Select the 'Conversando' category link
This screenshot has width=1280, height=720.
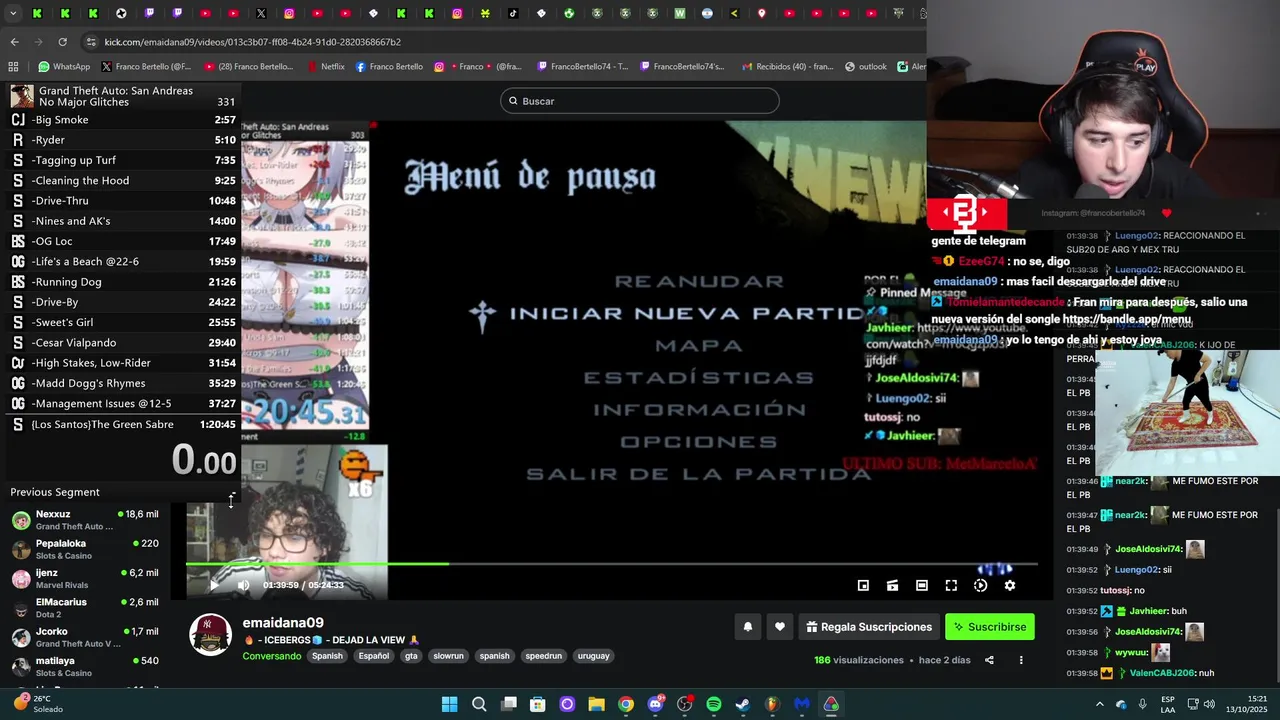point(271,656)
